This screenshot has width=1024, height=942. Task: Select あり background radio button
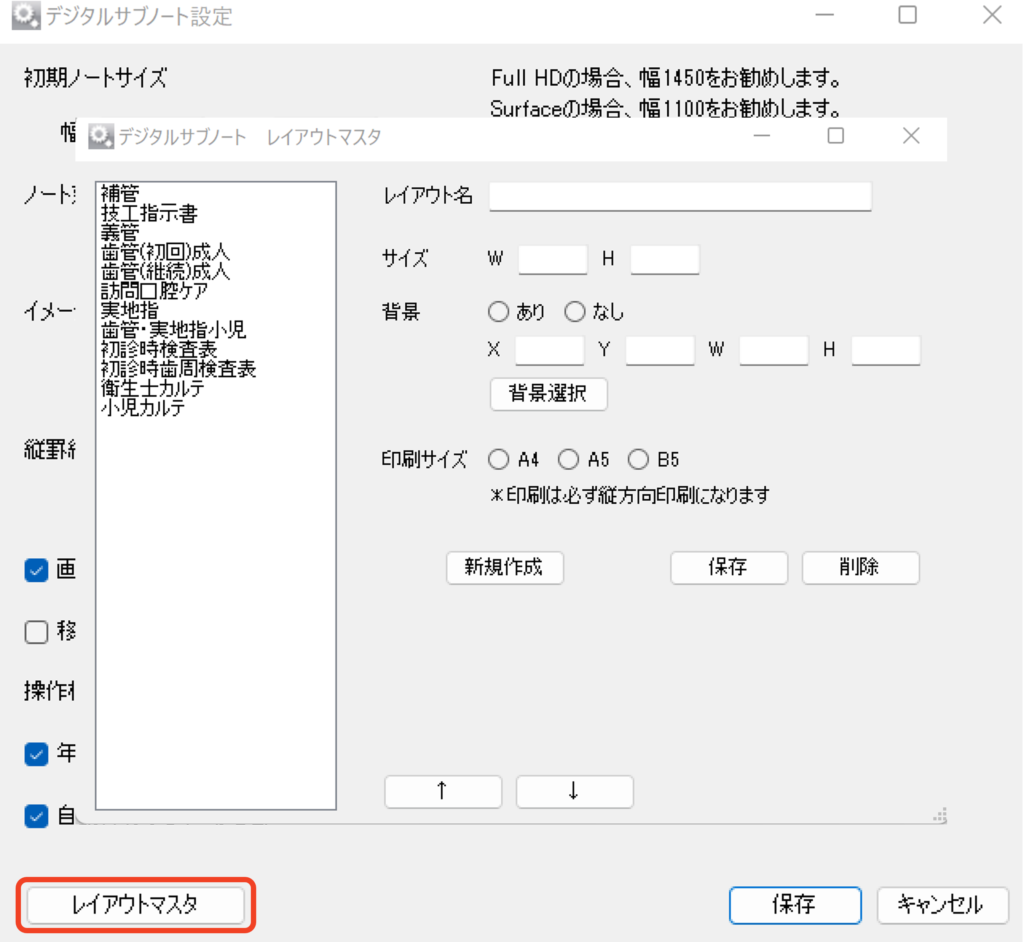pos(498,312)
